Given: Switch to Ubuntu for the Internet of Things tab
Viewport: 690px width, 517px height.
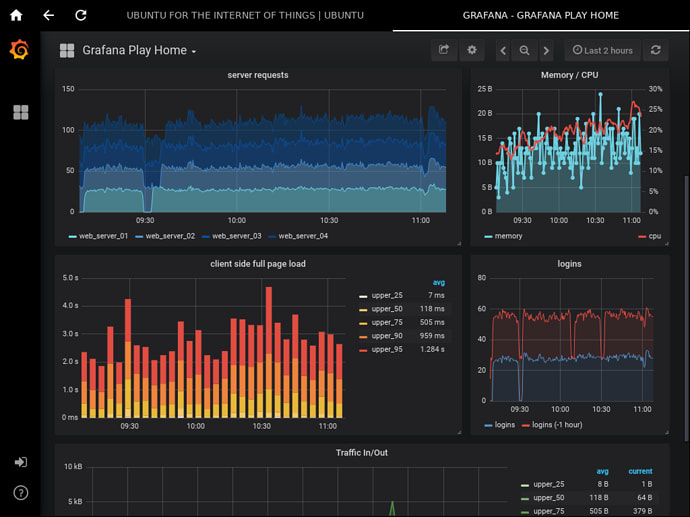Looking at the screenshot, I should [x=245, y=15].
